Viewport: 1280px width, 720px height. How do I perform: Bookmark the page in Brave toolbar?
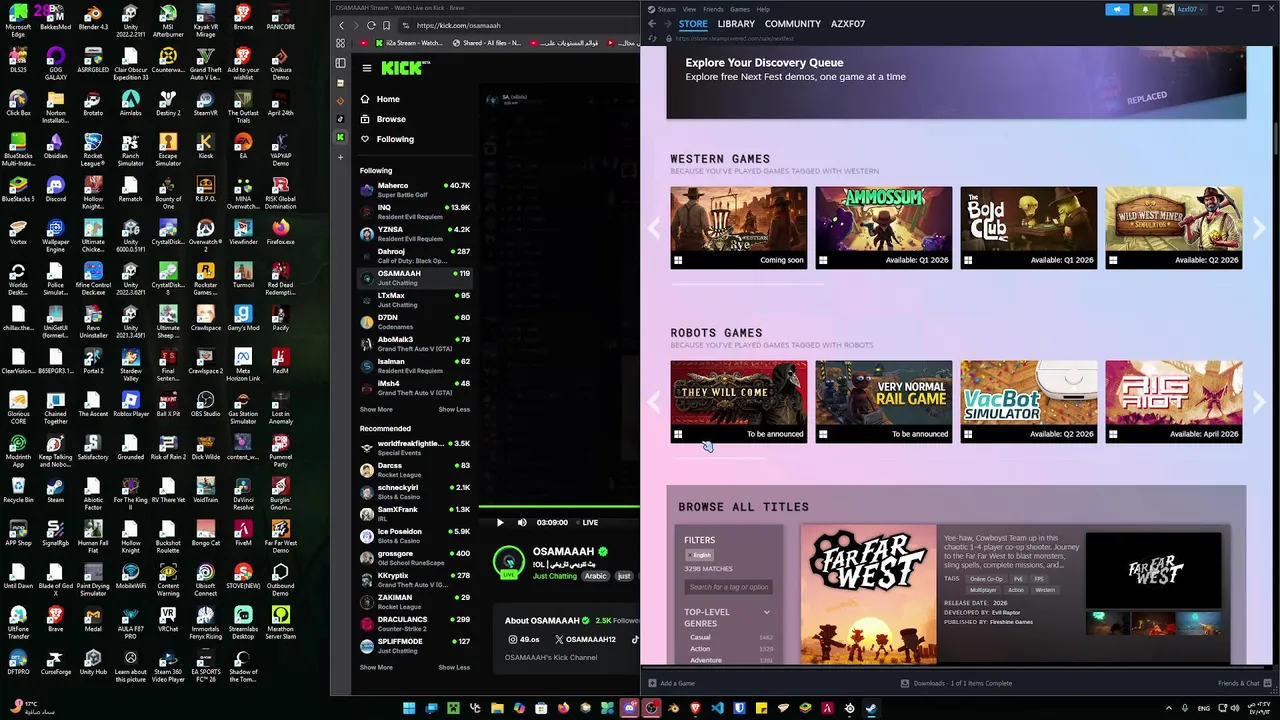(387, 25)
